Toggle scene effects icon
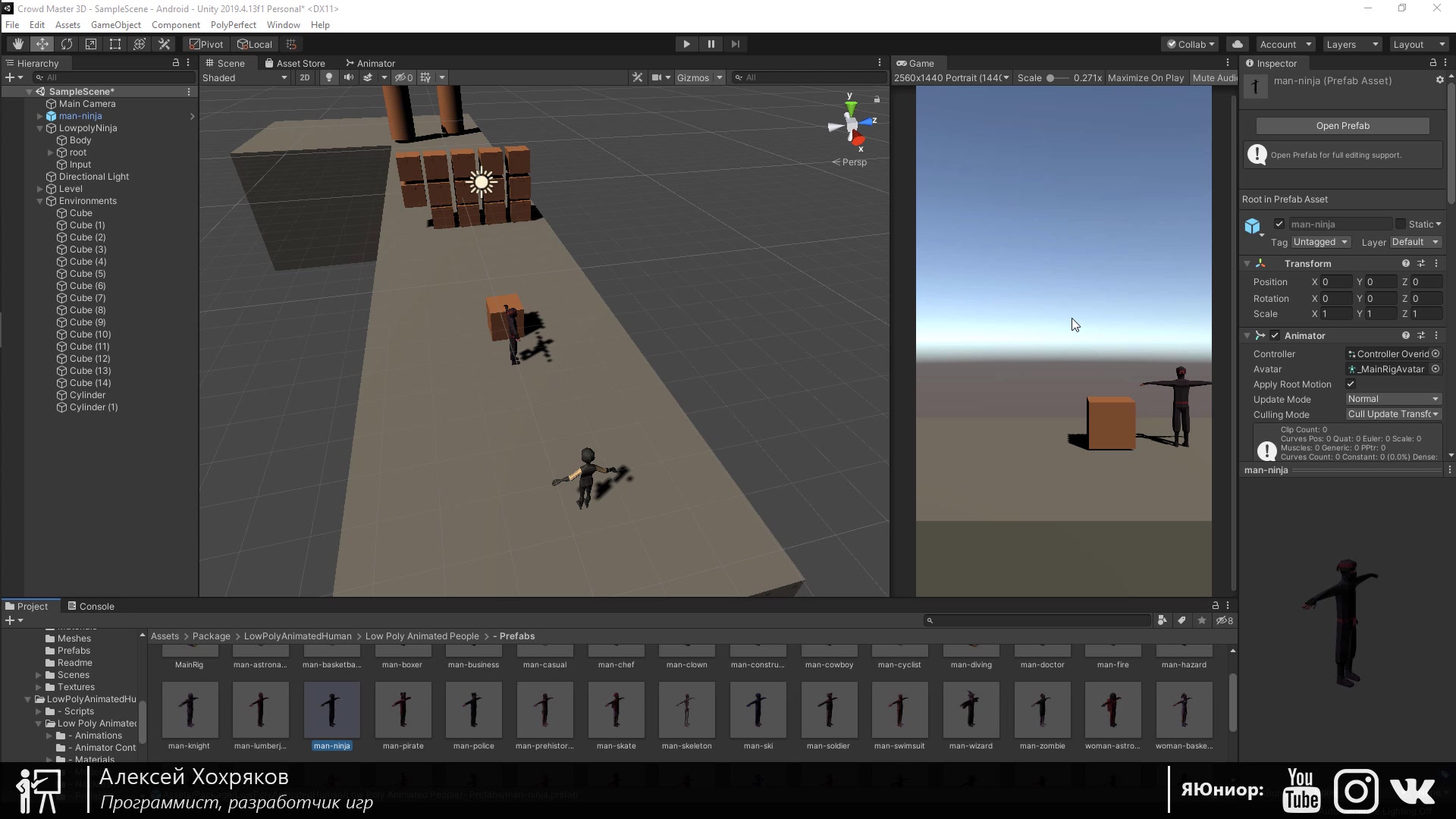Screen dimensions: 1456x819 point(368,77)
